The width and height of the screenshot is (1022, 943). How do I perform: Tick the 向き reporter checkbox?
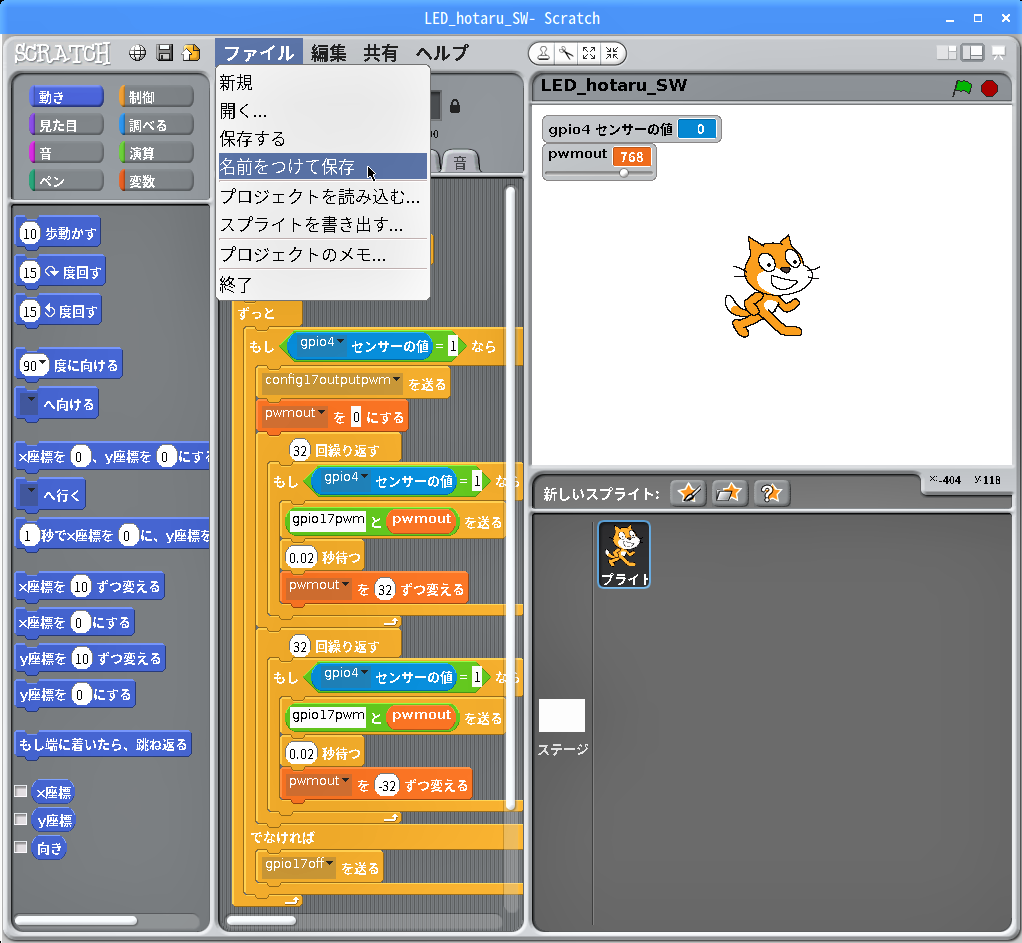21,847
